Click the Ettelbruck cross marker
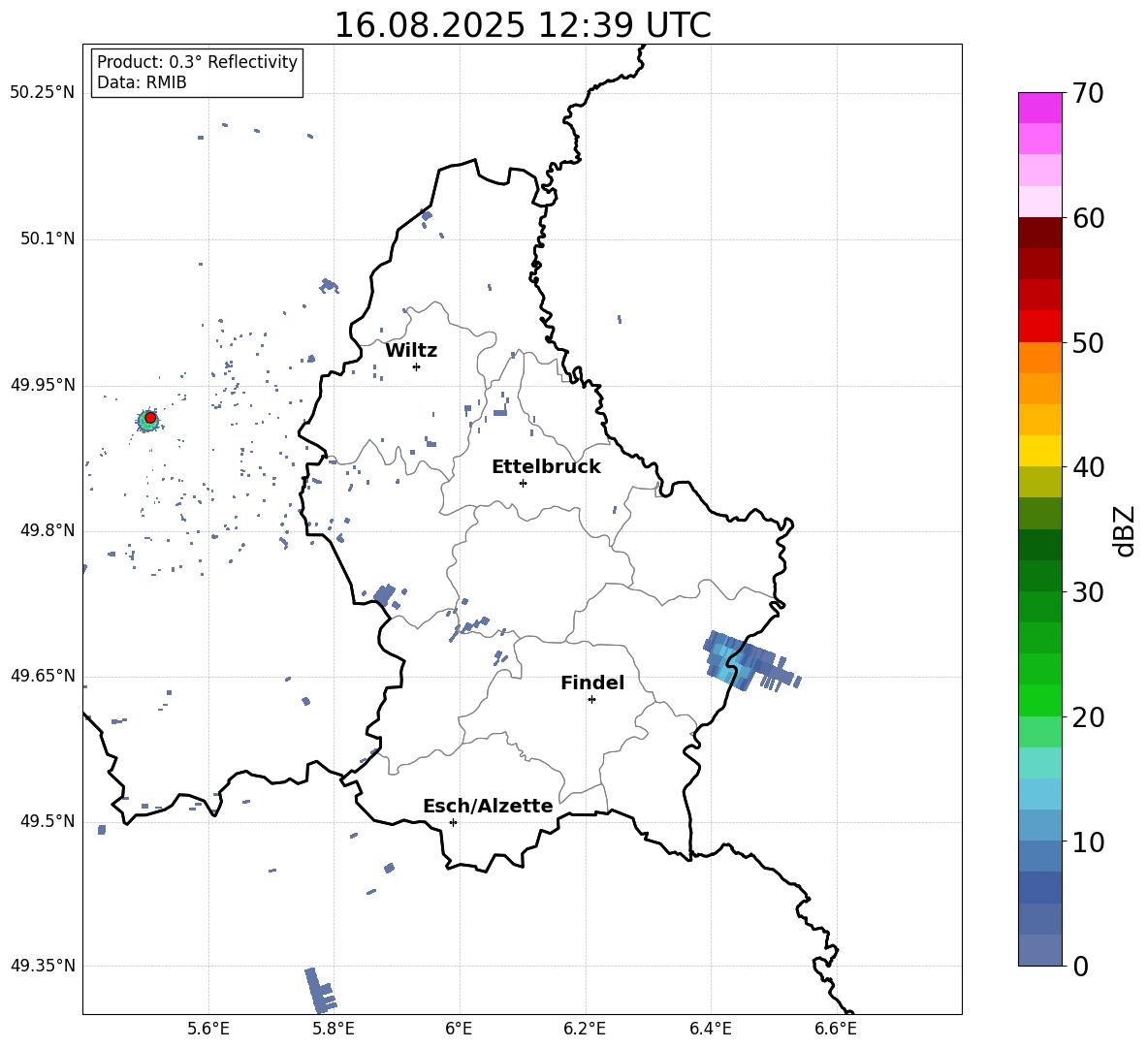The image size is (1148, 1048). 523,483
